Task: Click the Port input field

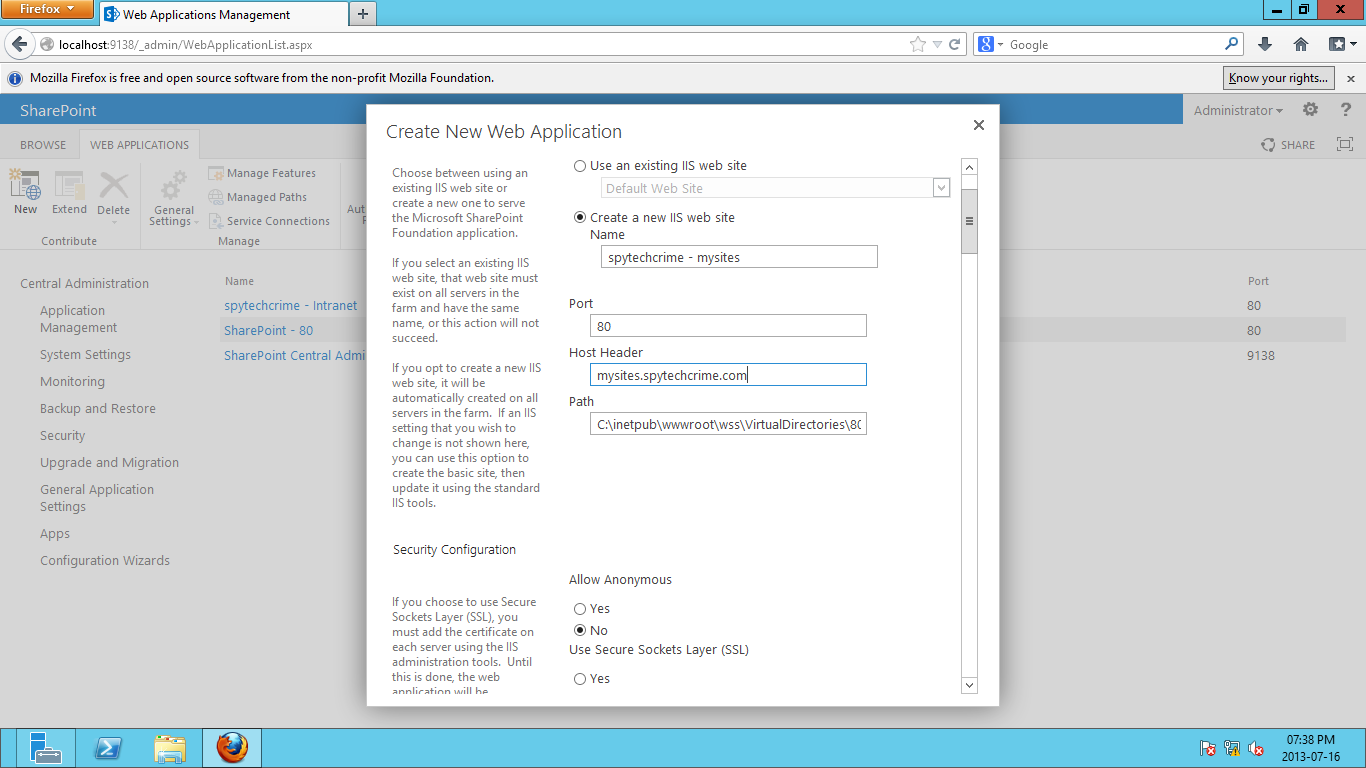Action: tap(728, 326)
